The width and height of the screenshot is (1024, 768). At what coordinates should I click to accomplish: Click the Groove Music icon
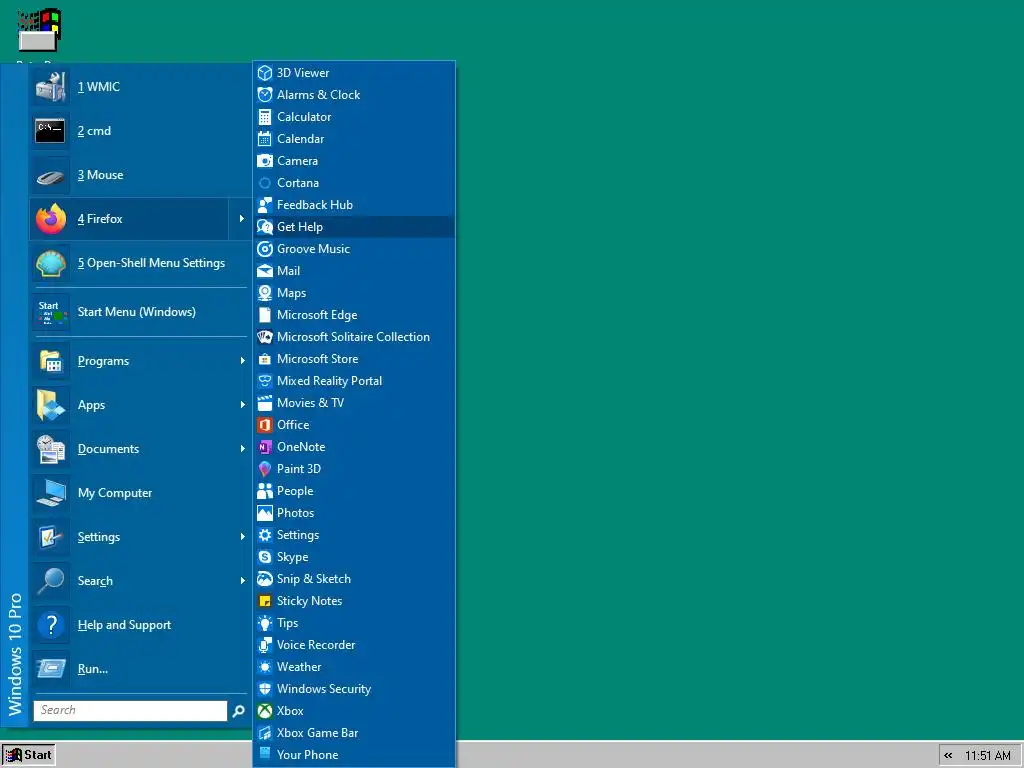(264, 249)
